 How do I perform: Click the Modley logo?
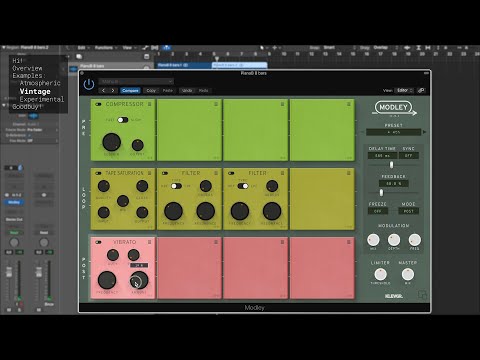[x=394, y=108]
